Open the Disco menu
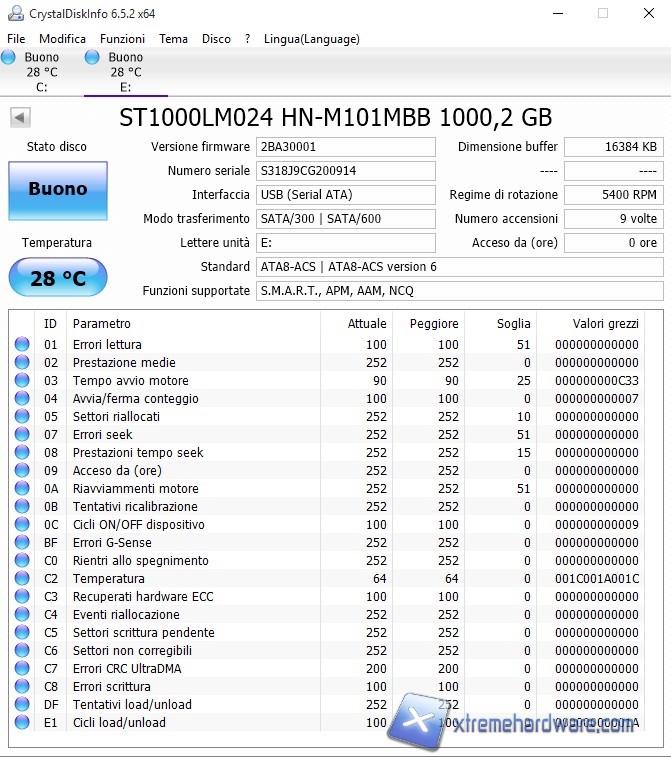 216,39
